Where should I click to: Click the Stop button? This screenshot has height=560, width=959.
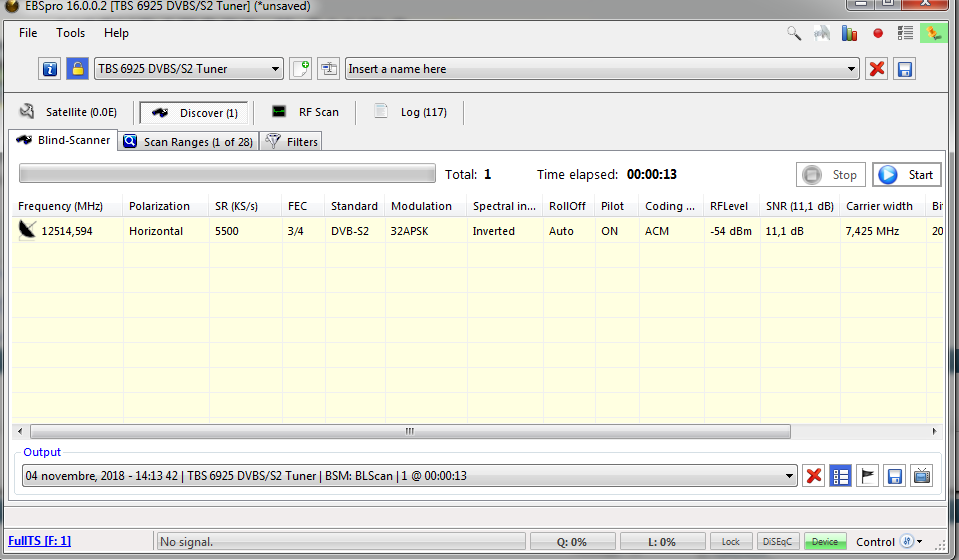click(x=831, y=175)
